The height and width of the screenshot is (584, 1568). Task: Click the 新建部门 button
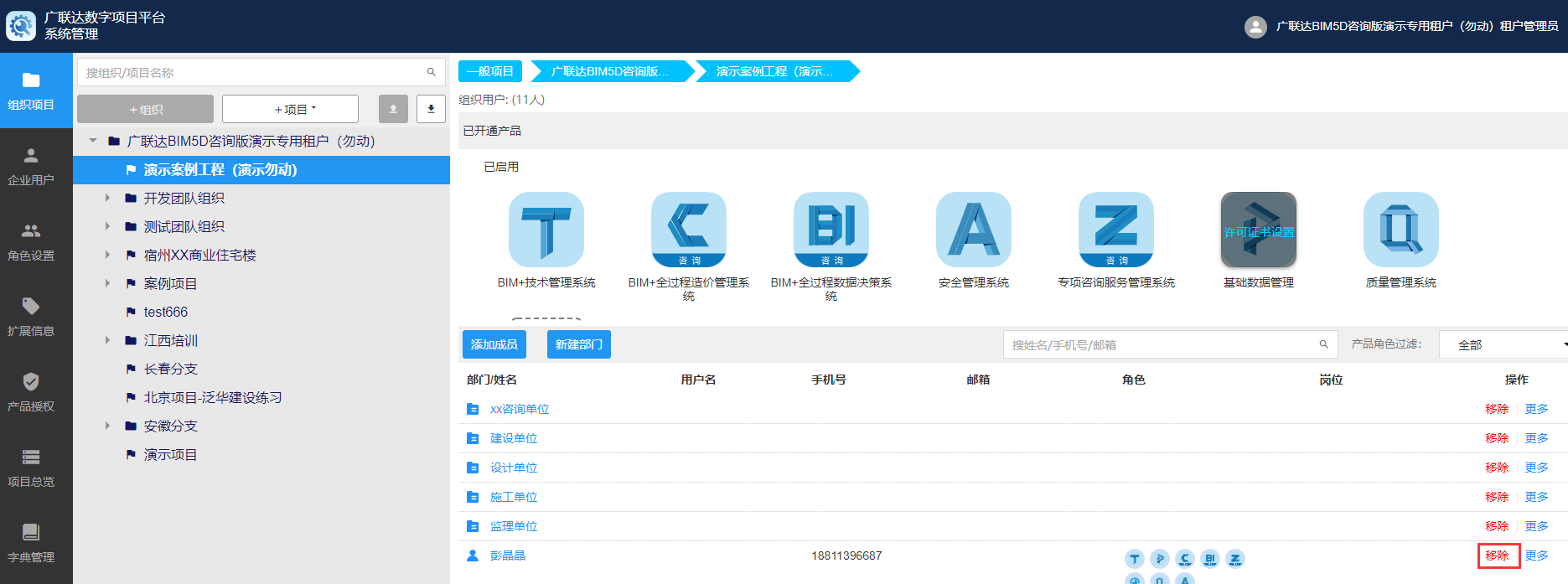(x=579, y=344)
